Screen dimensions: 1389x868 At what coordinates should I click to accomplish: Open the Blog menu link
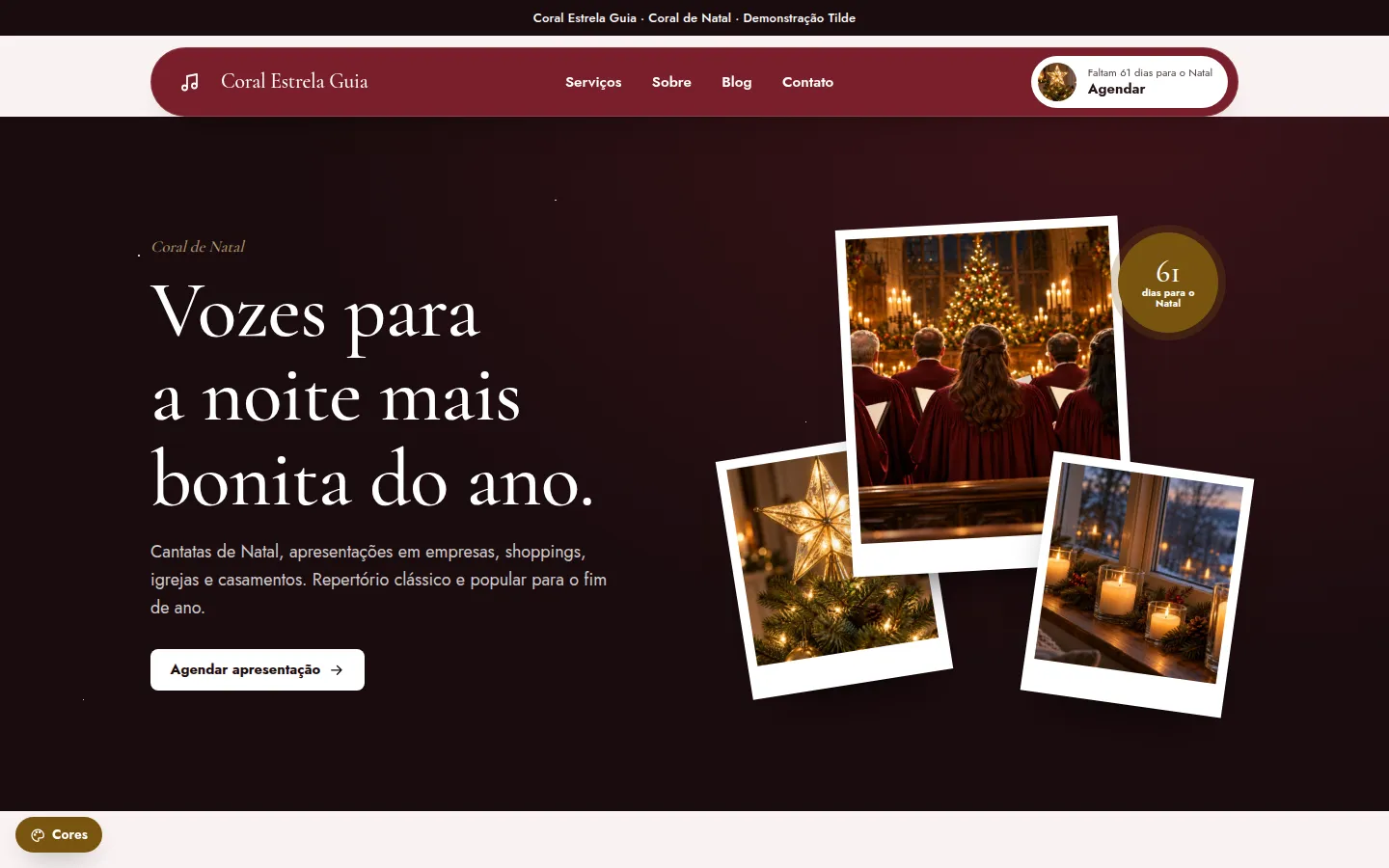(737, 82)
